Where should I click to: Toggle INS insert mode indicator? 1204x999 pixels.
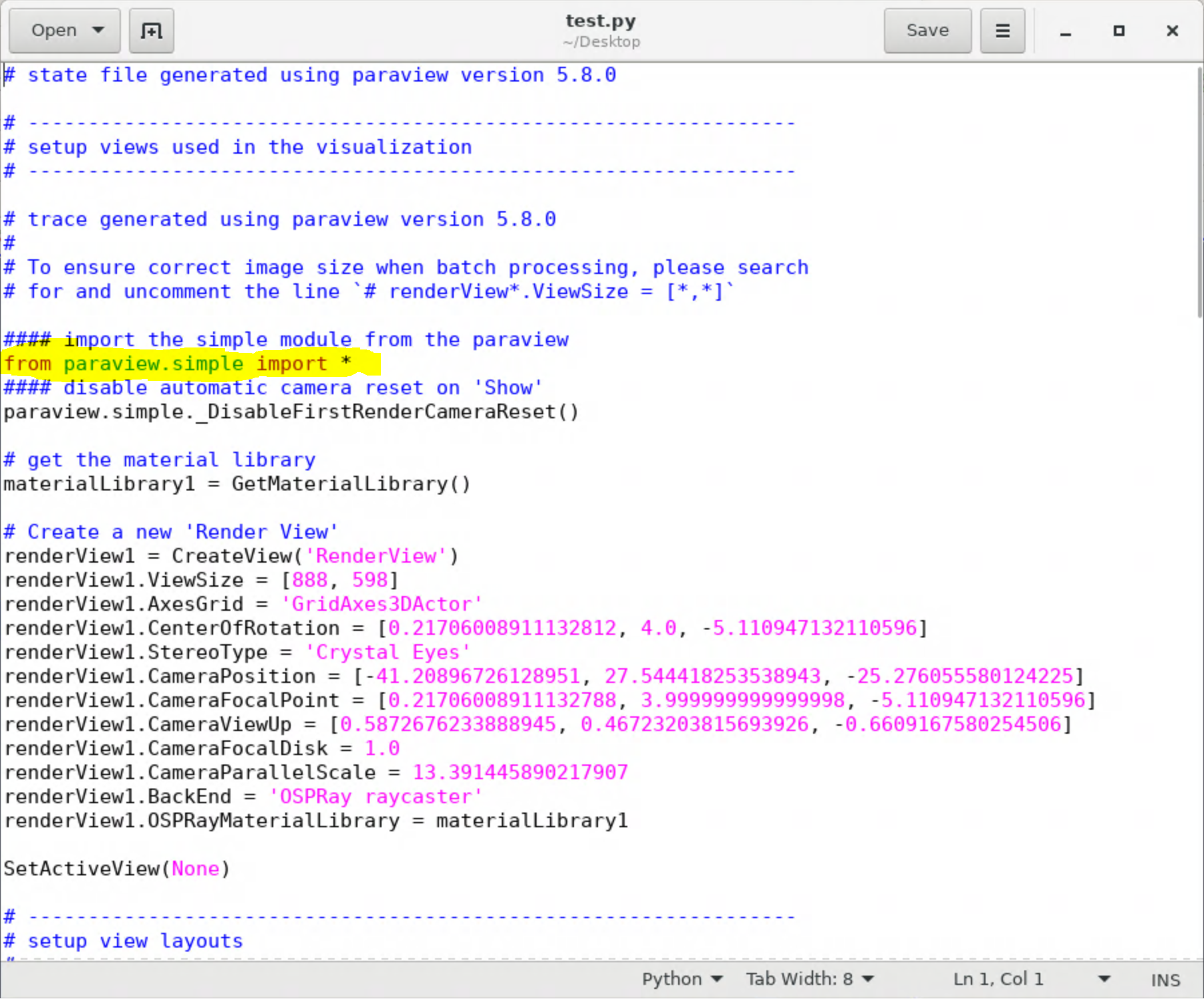[x=1165, y=980]
